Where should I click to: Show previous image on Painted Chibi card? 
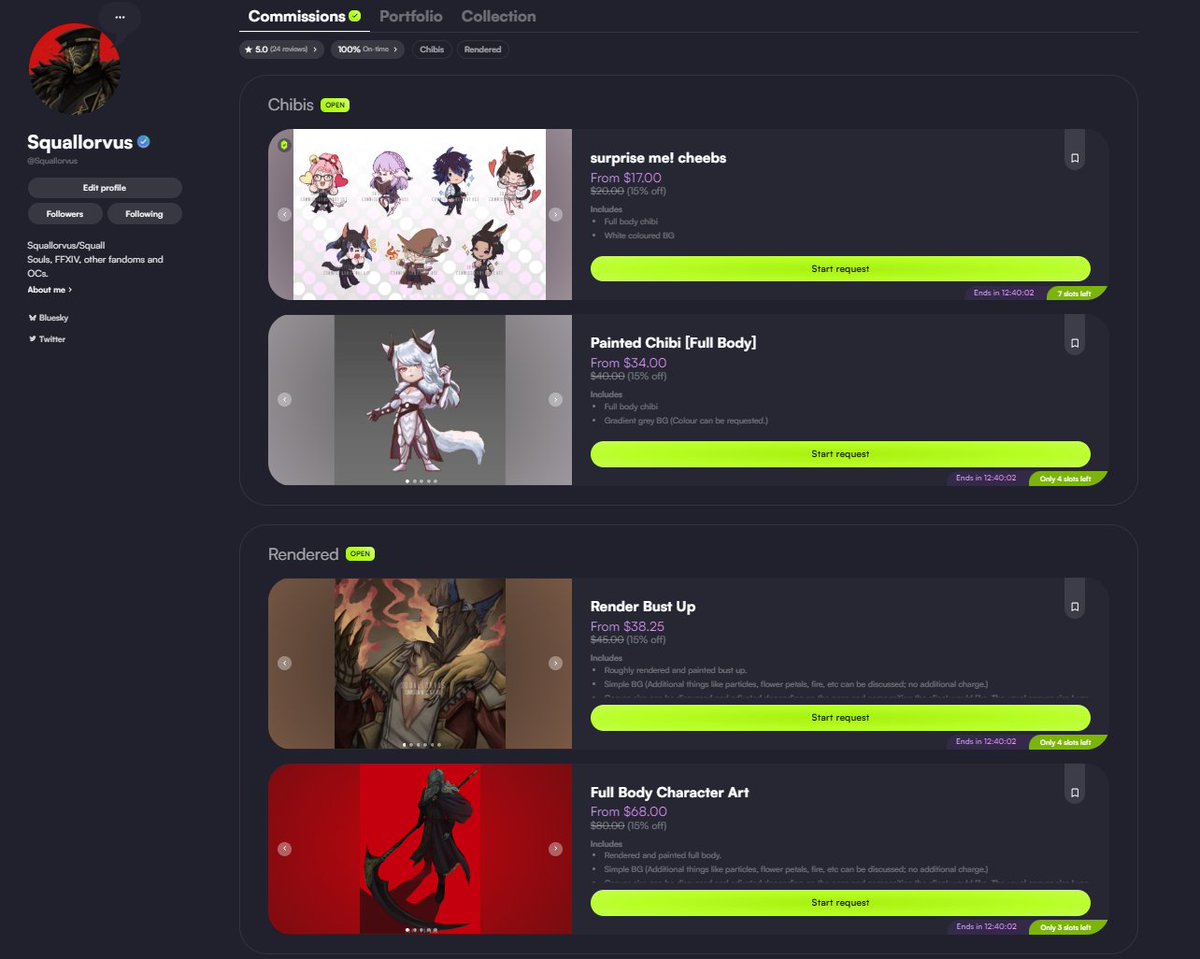(285, 399)
